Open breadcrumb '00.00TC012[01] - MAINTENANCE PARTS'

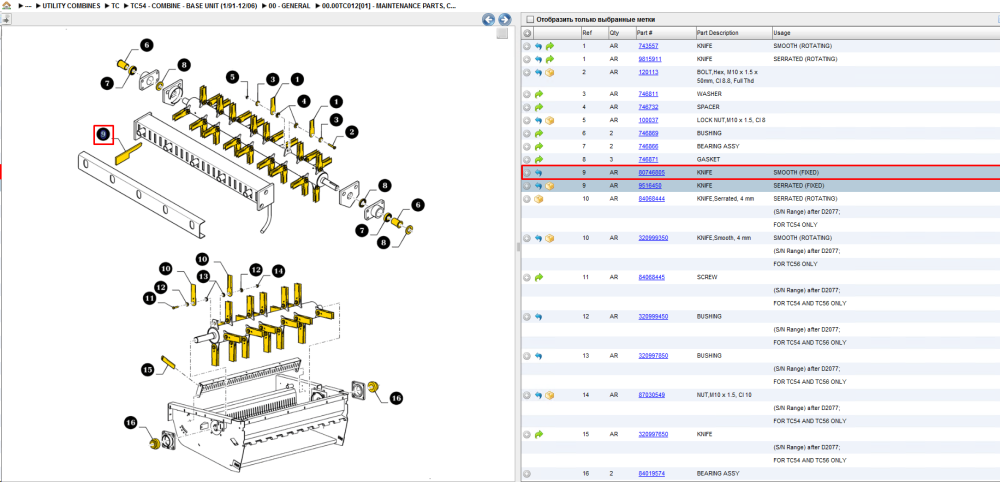(x=388, y=6)
